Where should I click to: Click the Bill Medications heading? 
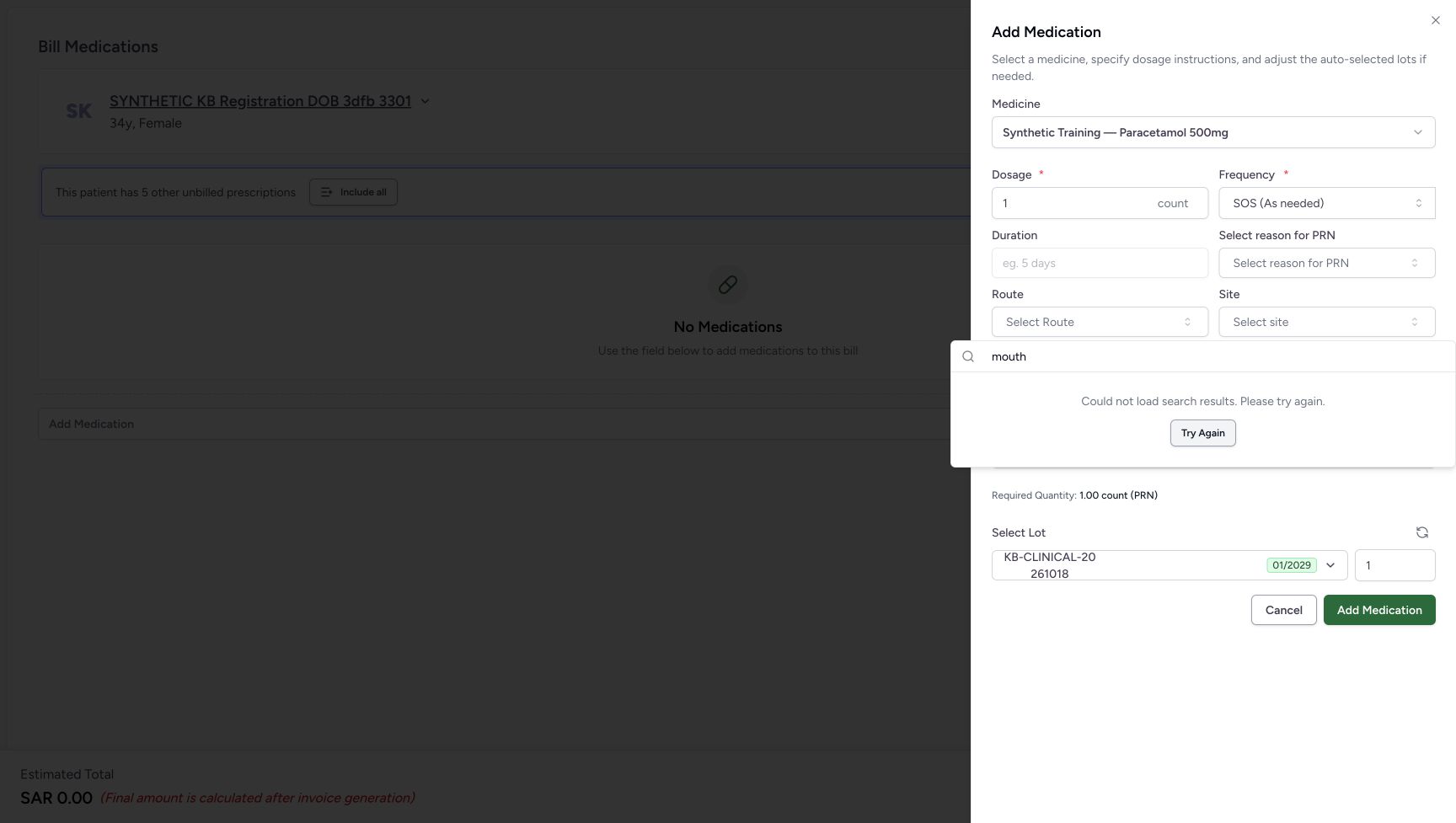click(x=98, y=46)
